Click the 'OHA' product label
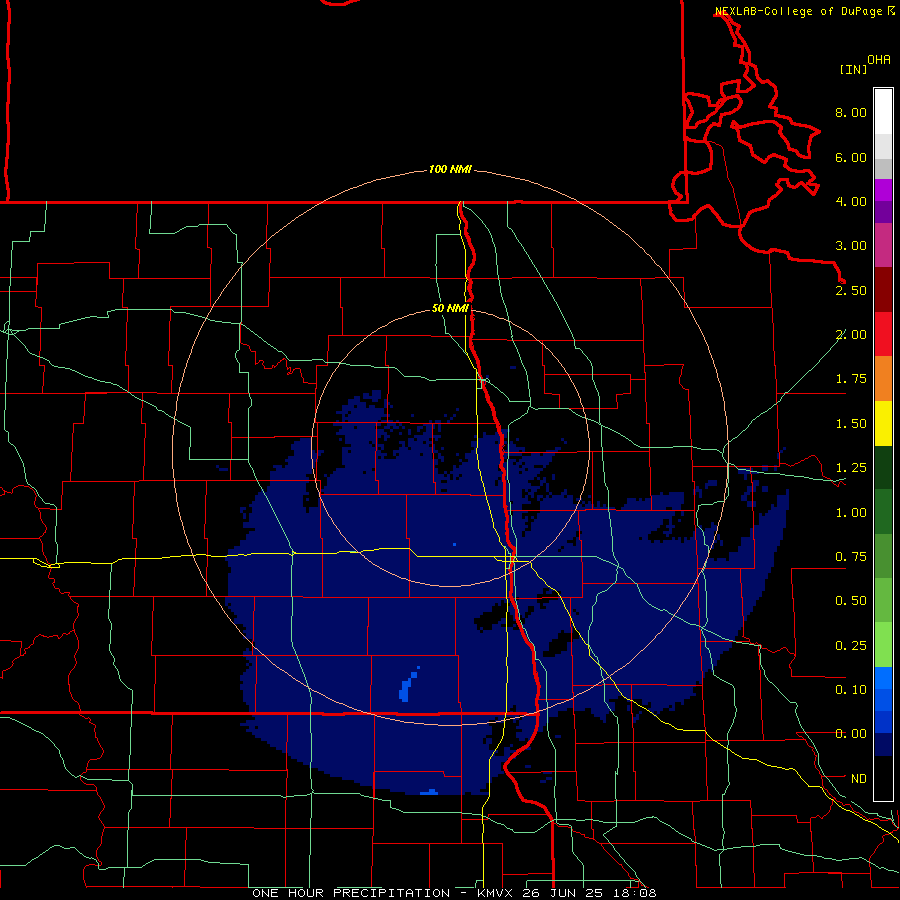The width and height of the screenshot is (900, 900). click(879, 60)
